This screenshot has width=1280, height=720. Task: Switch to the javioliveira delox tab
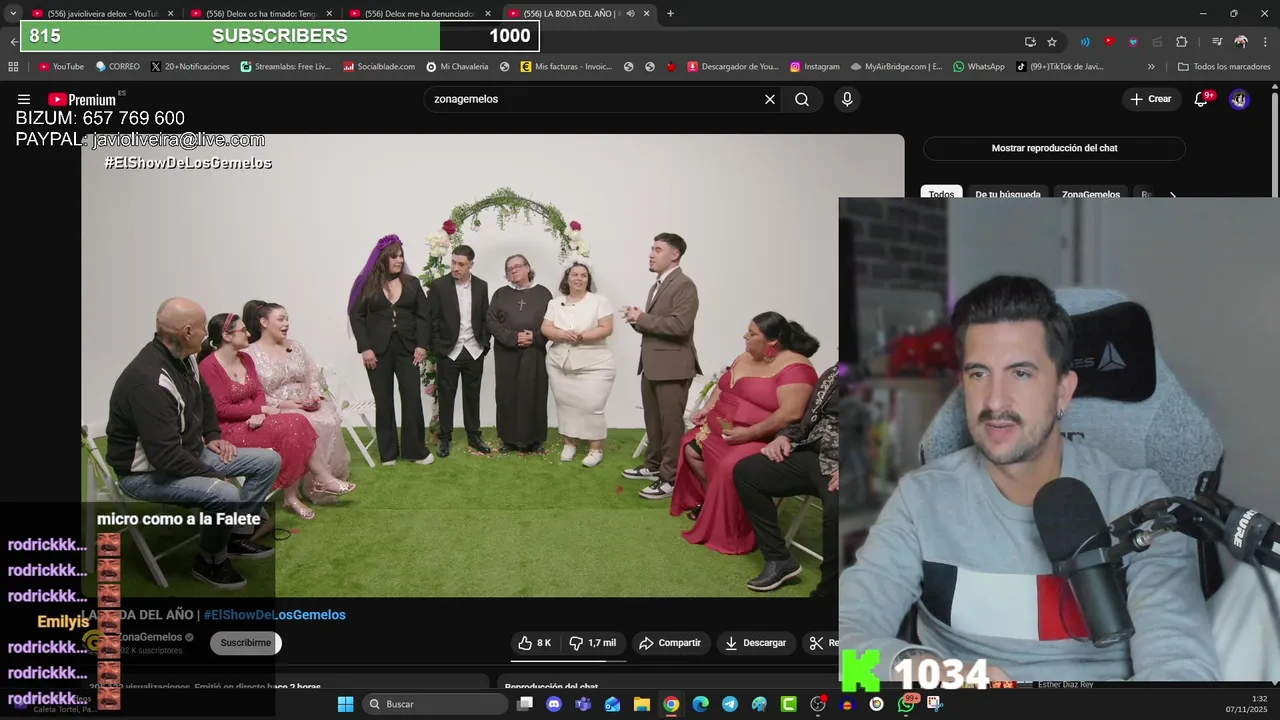pyautogui.click(x=102, y=14)
